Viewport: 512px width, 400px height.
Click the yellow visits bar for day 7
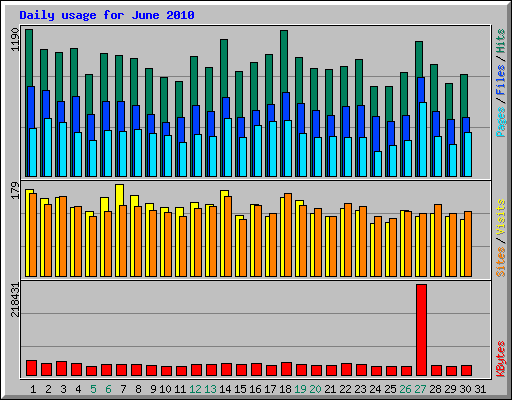click(120, 195)
